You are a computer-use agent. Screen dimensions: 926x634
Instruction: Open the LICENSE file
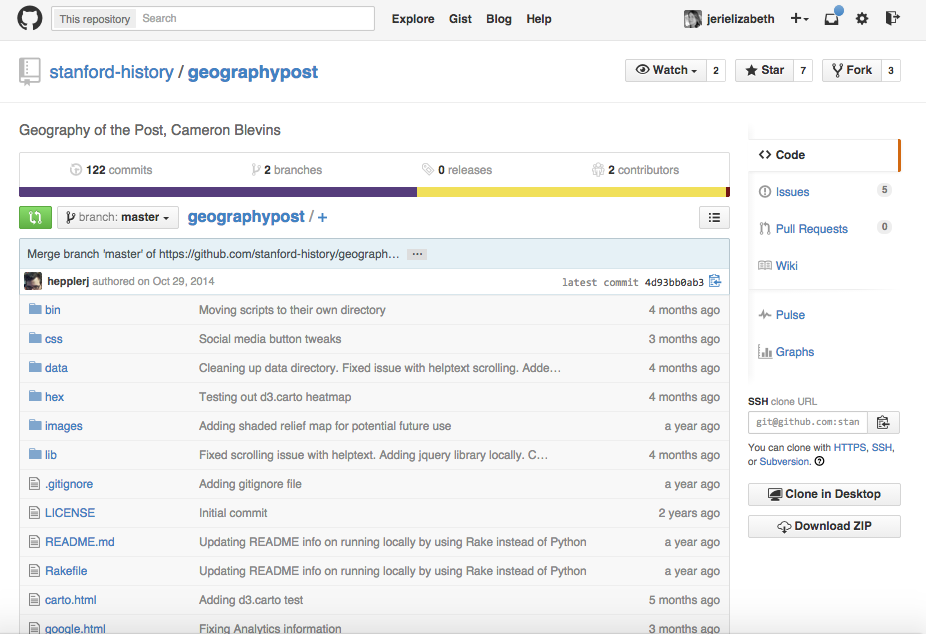pyautogui.click(x=70, y=513)
